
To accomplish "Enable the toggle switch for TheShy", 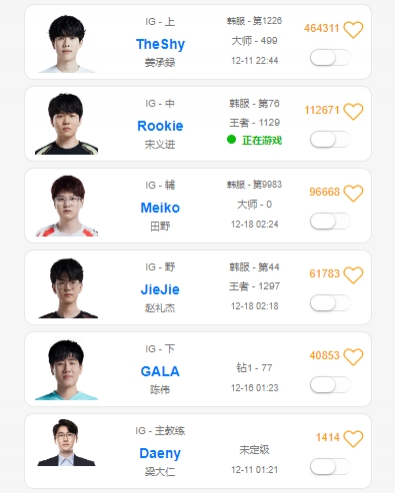I will pos(330,58).
